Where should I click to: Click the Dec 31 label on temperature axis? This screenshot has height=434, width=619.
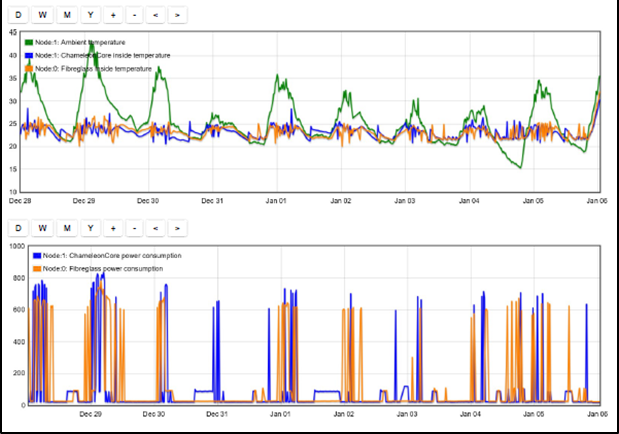pyautogui.click(x=212, y=201)
